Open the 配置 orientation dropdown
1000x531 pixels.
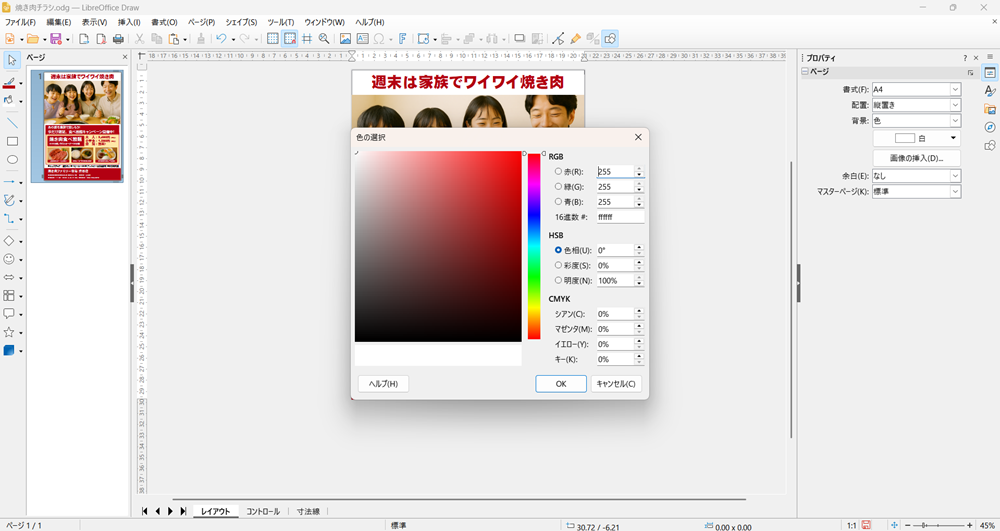coord(916,105)
